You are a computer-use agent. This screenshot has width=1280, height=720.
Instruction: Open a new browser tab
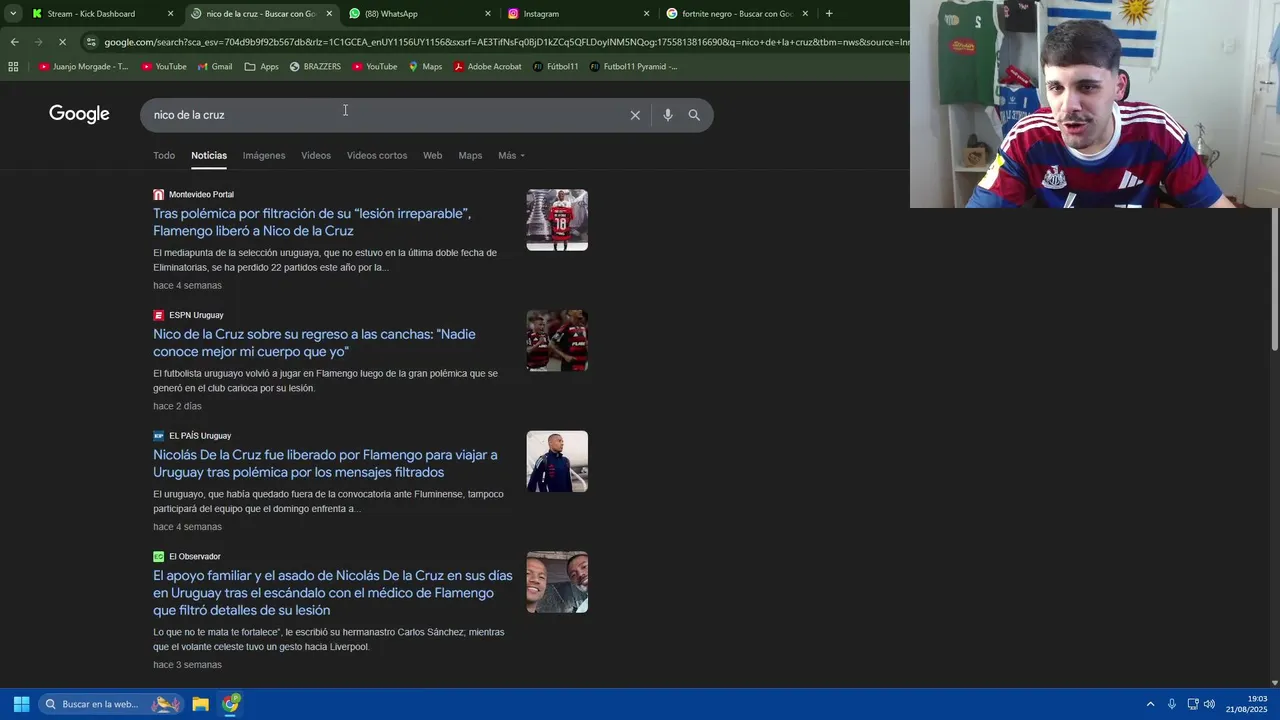[829, 14]
